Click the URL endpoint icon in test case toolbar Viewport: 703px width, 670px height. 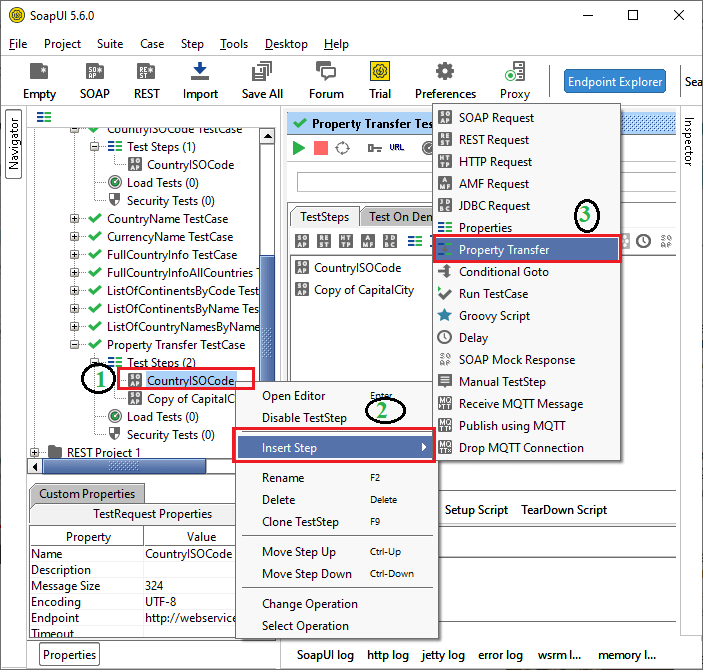(397, 147)
